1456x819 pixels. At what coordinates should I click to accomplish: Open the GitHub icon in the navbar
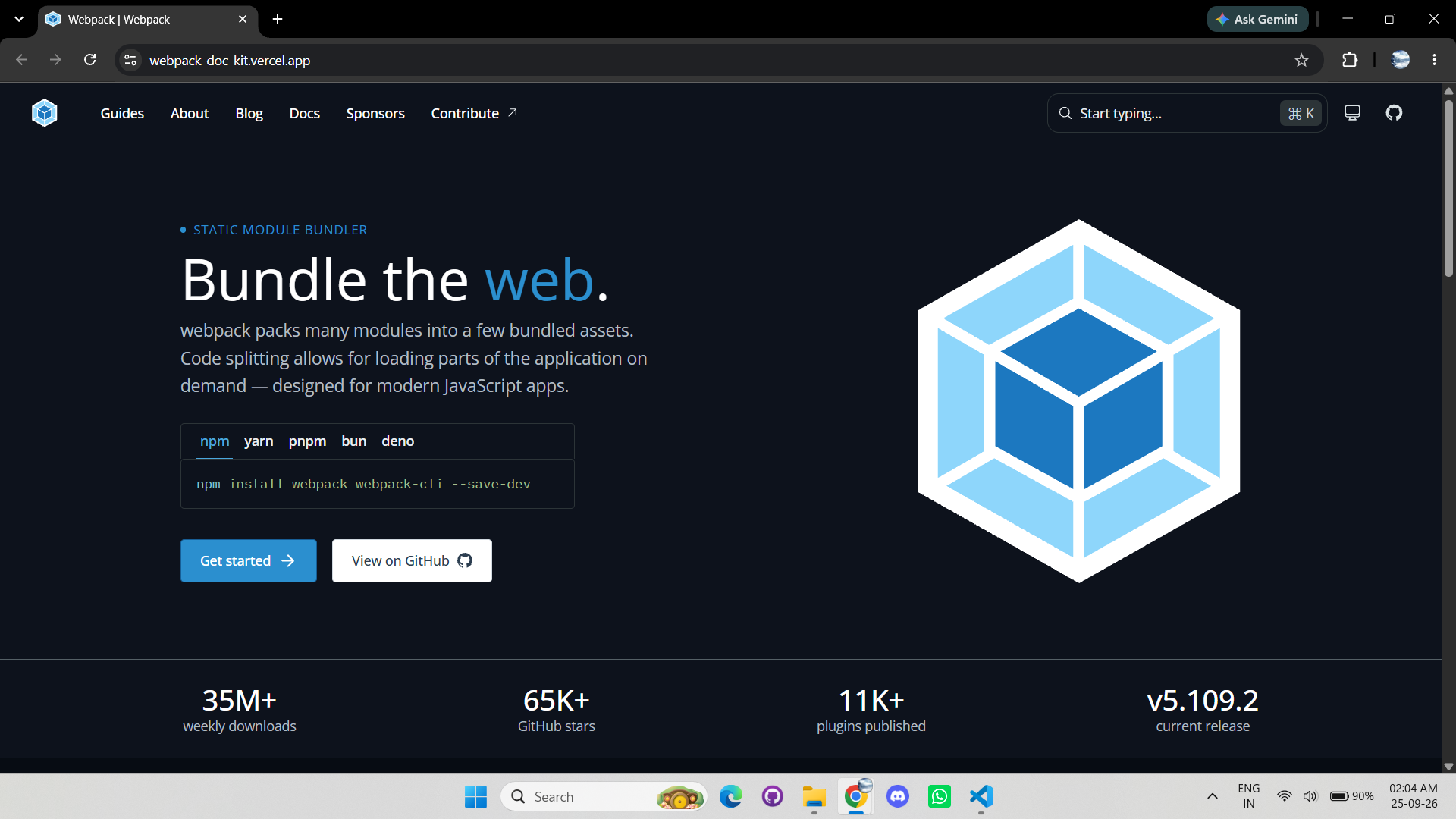click(1394, 113)
